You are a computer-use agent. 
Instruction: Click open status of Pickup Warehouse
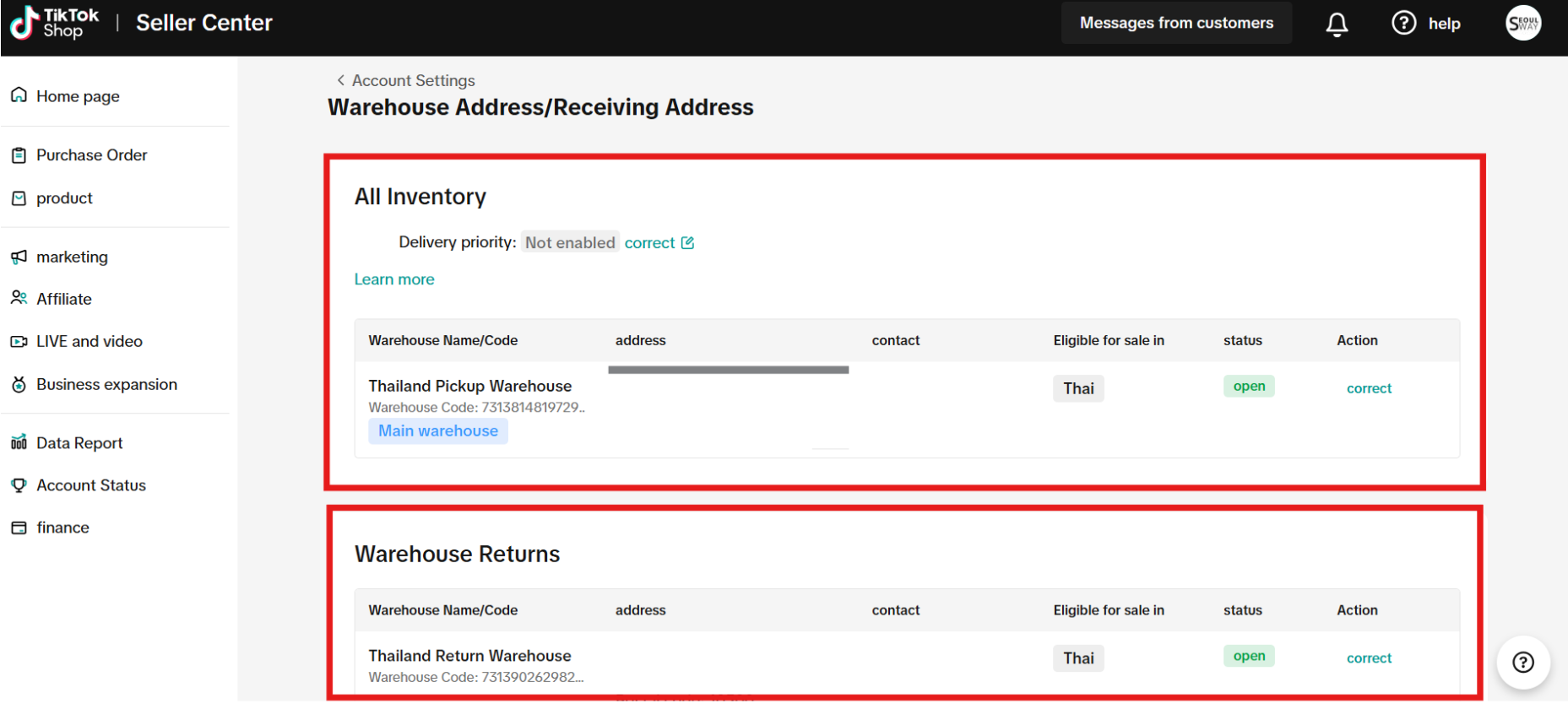1248,387
